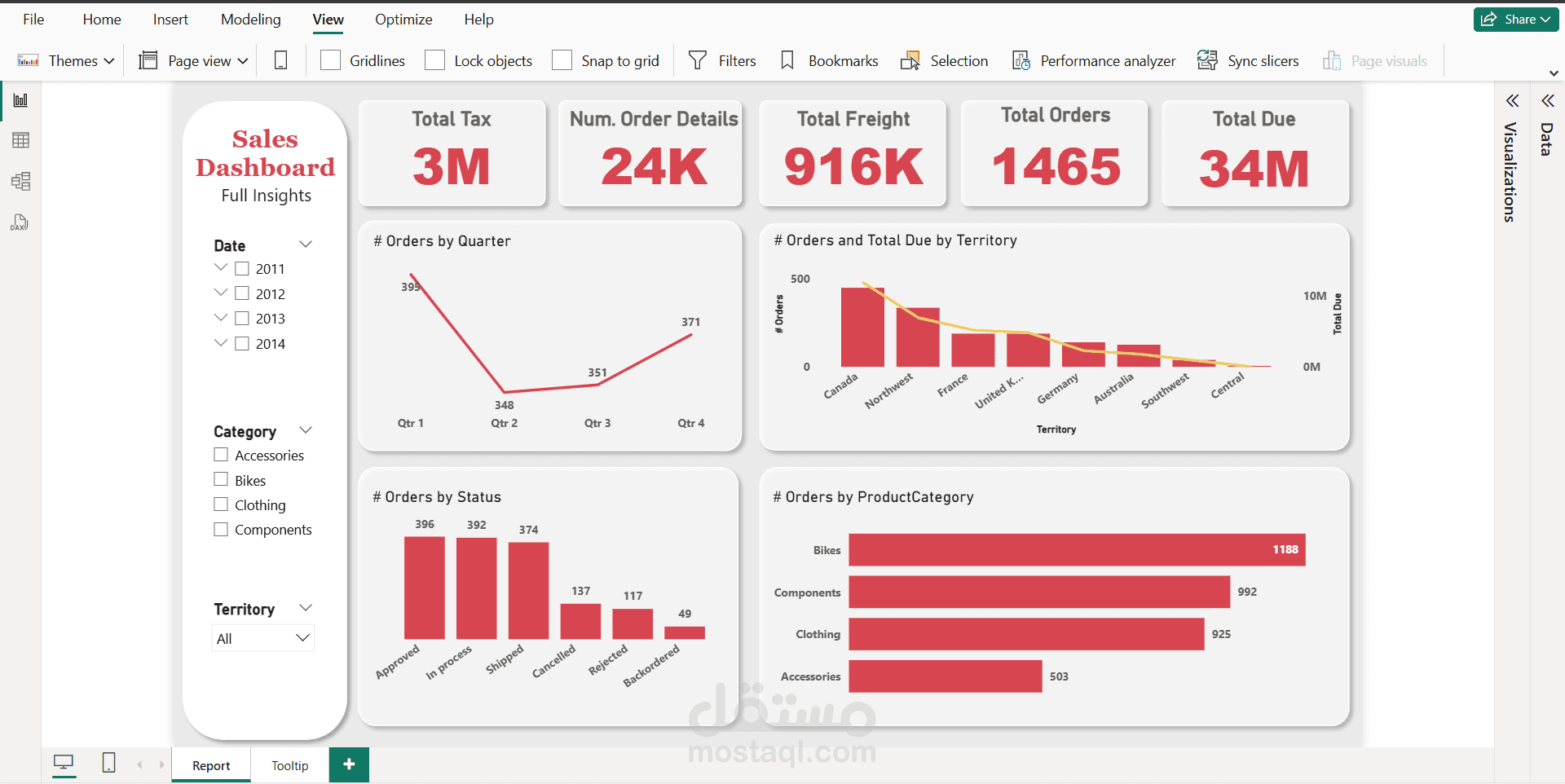Image resolution: width=1565 pixels, height=784 pixels.
Task: Click the Total Due 34M card
Action: click(1254, 153)
